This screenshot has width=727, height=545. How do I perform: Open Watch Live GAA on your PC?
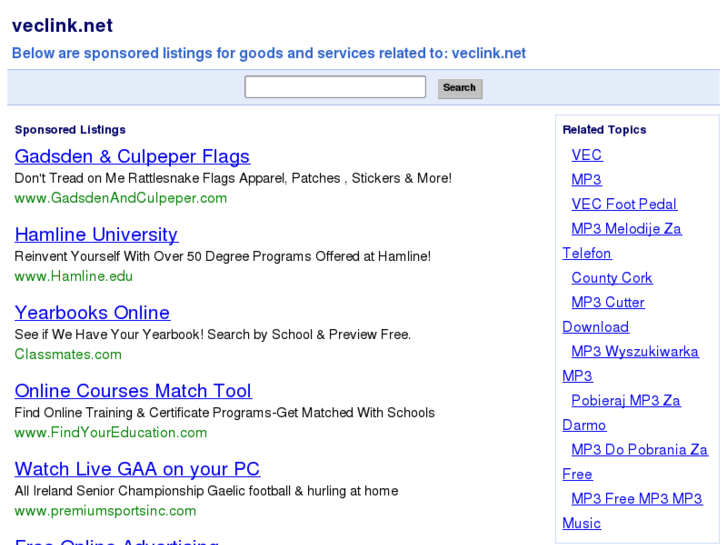pyautogui.click(x=137, y=468)
